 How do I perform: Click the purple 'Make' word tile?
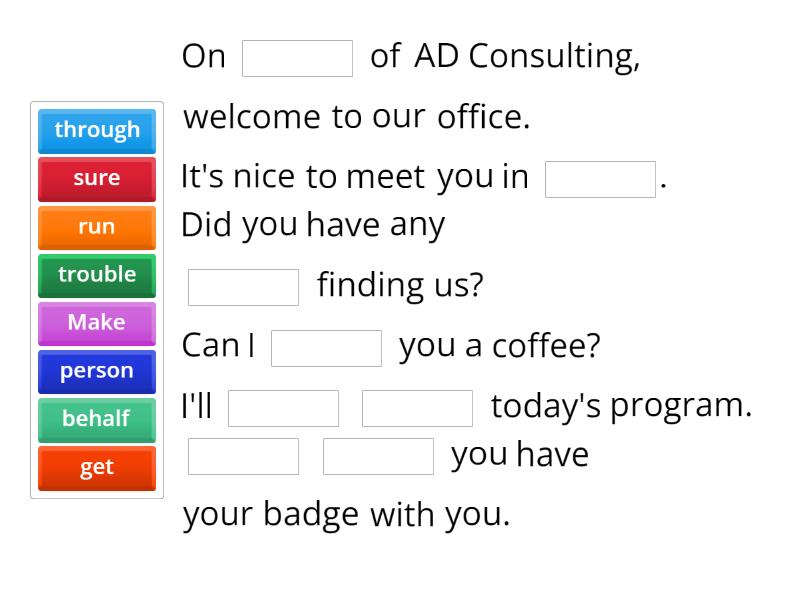point(97,322)
